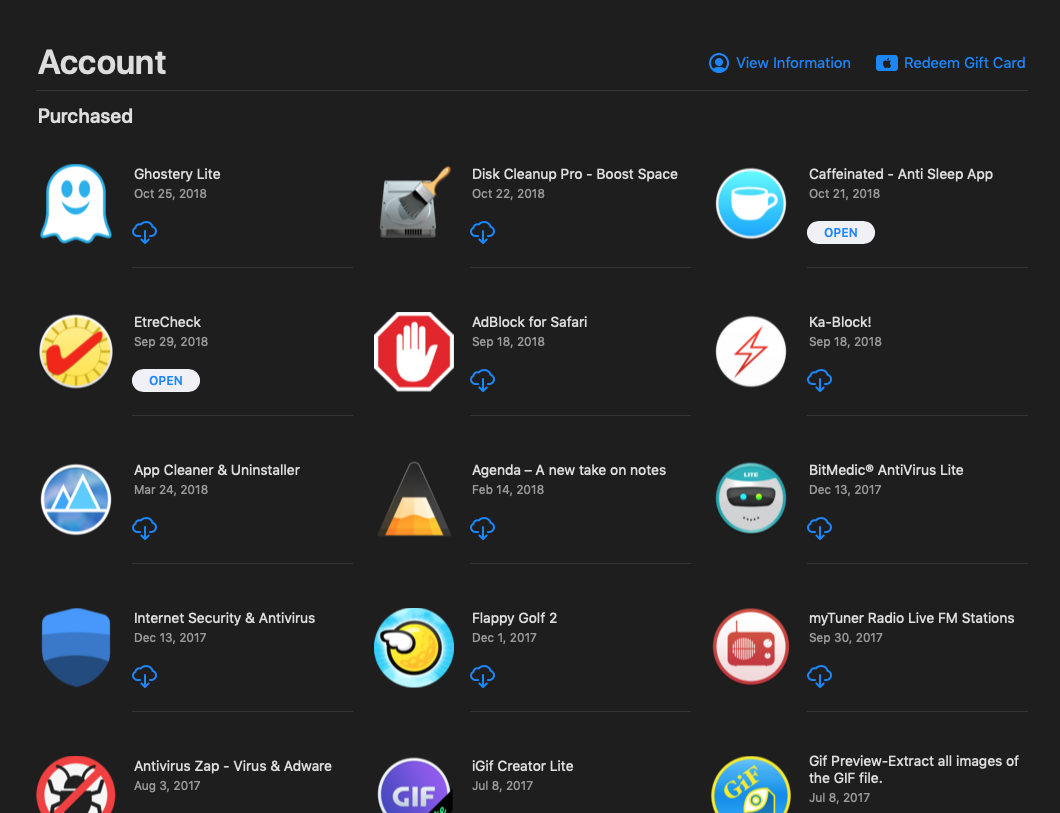Download Ka-Block! via cloud icon
1060x813 pixels.
click(819, 380)
